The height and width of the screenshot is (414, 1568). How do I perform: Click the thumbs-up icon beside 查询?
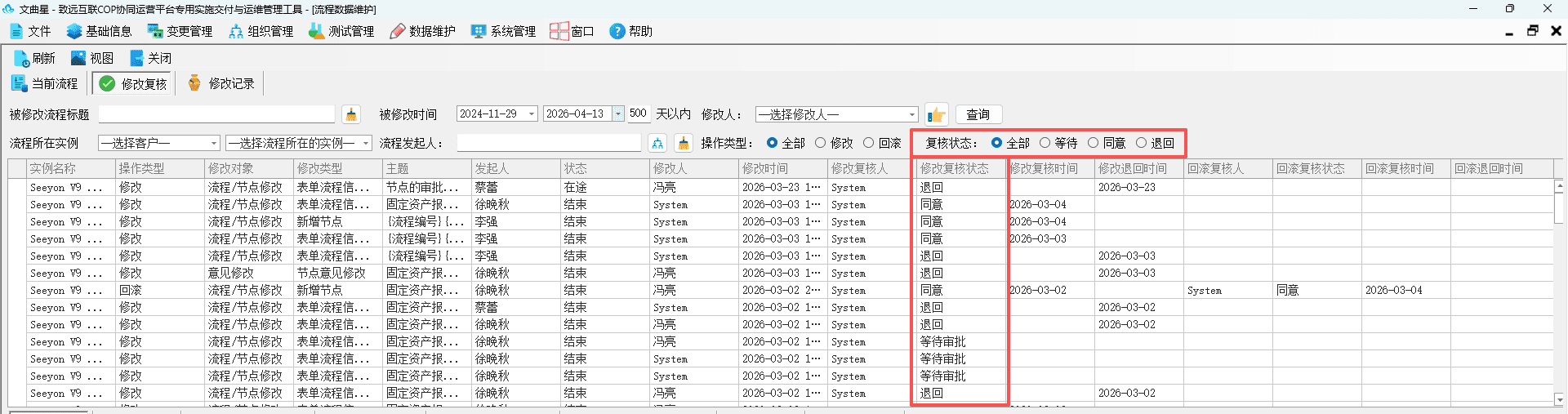pos(936,114)
